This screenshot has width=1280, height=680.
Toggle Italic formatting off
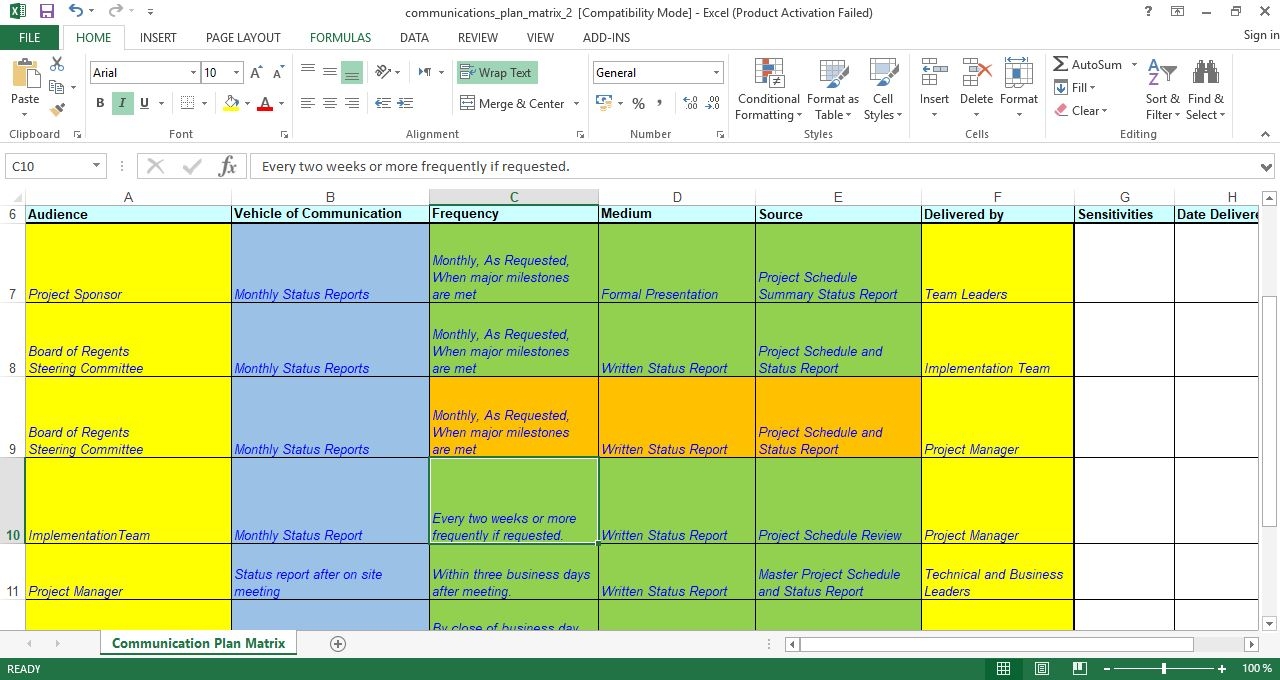click(x=122, y=103)
